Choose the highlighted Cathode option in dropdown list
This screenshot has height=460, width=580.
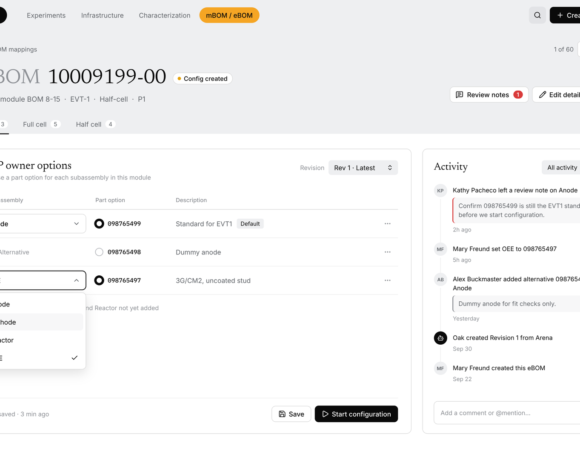(x=41, y=322)
